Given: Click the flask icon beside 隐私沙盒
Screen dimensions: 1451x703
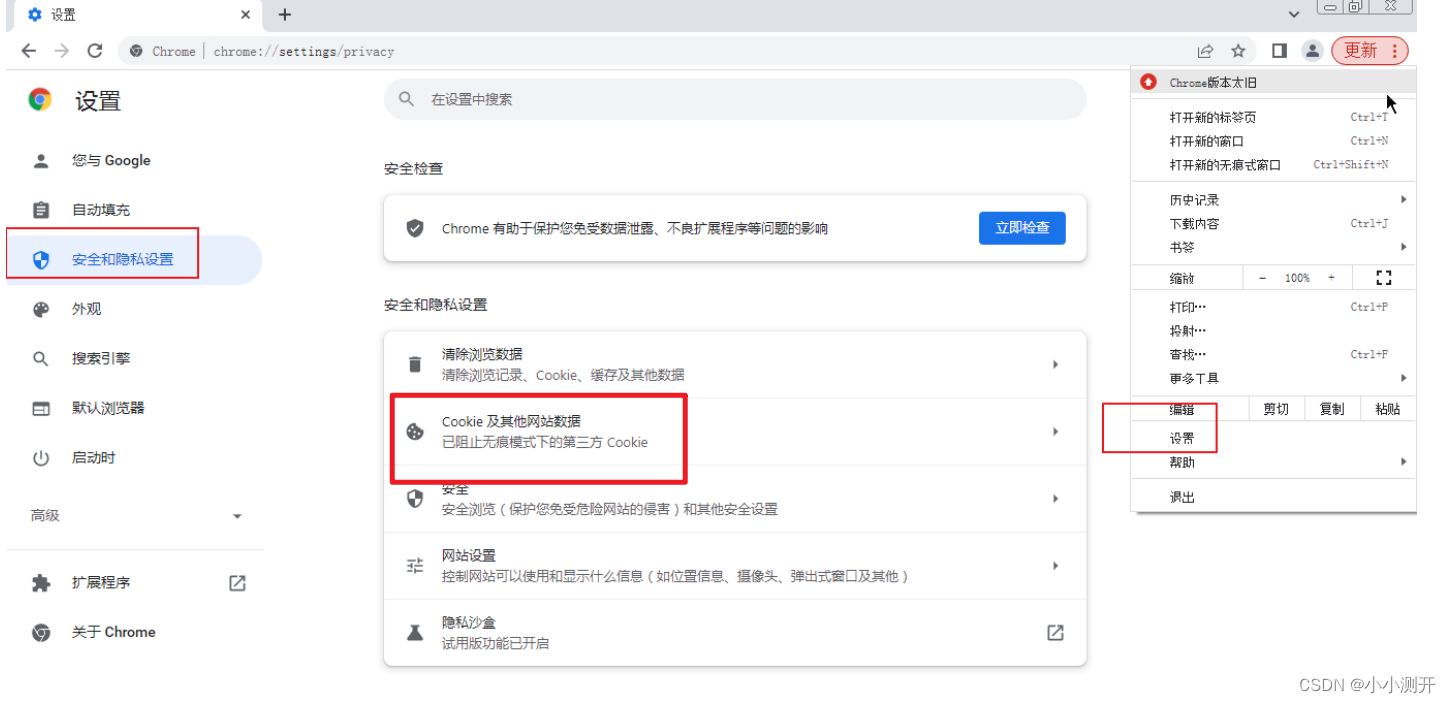Looking at the screenshot, I should tap(415, 633).
